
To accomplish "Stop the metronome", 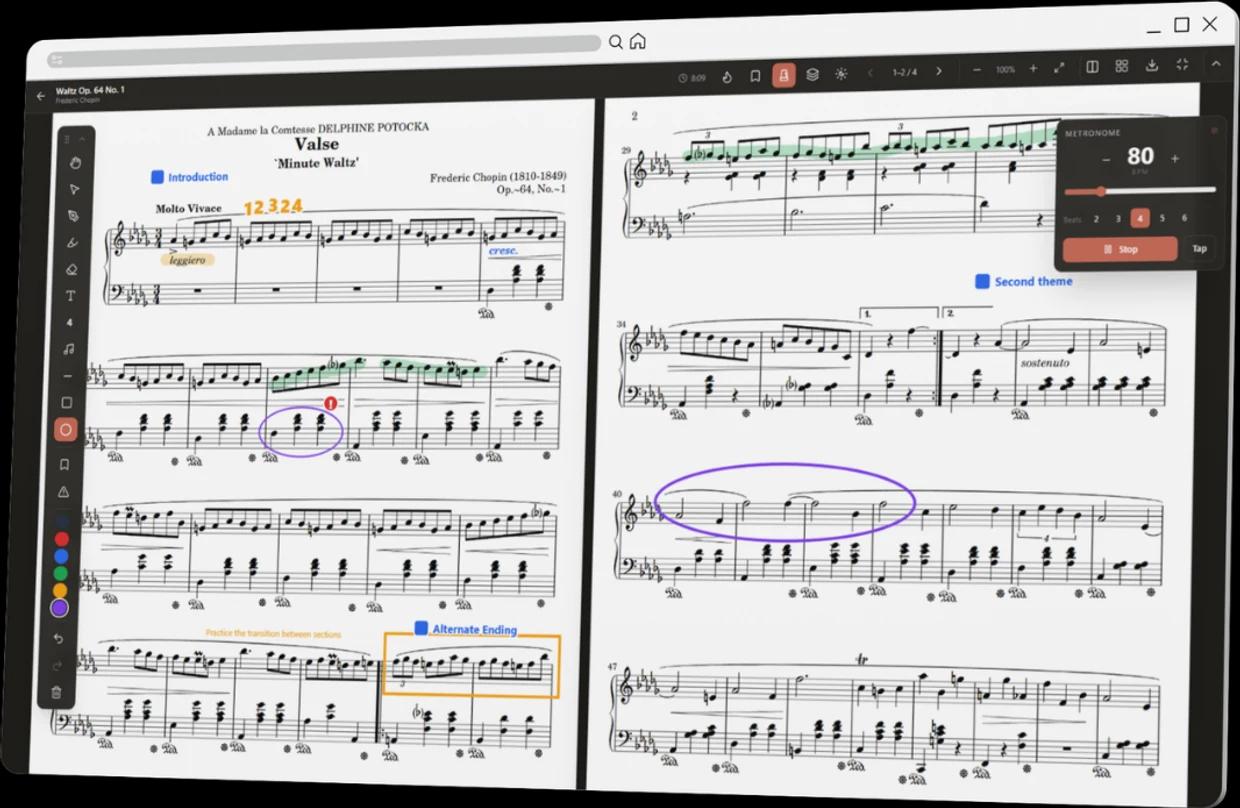I will 1120,249.
